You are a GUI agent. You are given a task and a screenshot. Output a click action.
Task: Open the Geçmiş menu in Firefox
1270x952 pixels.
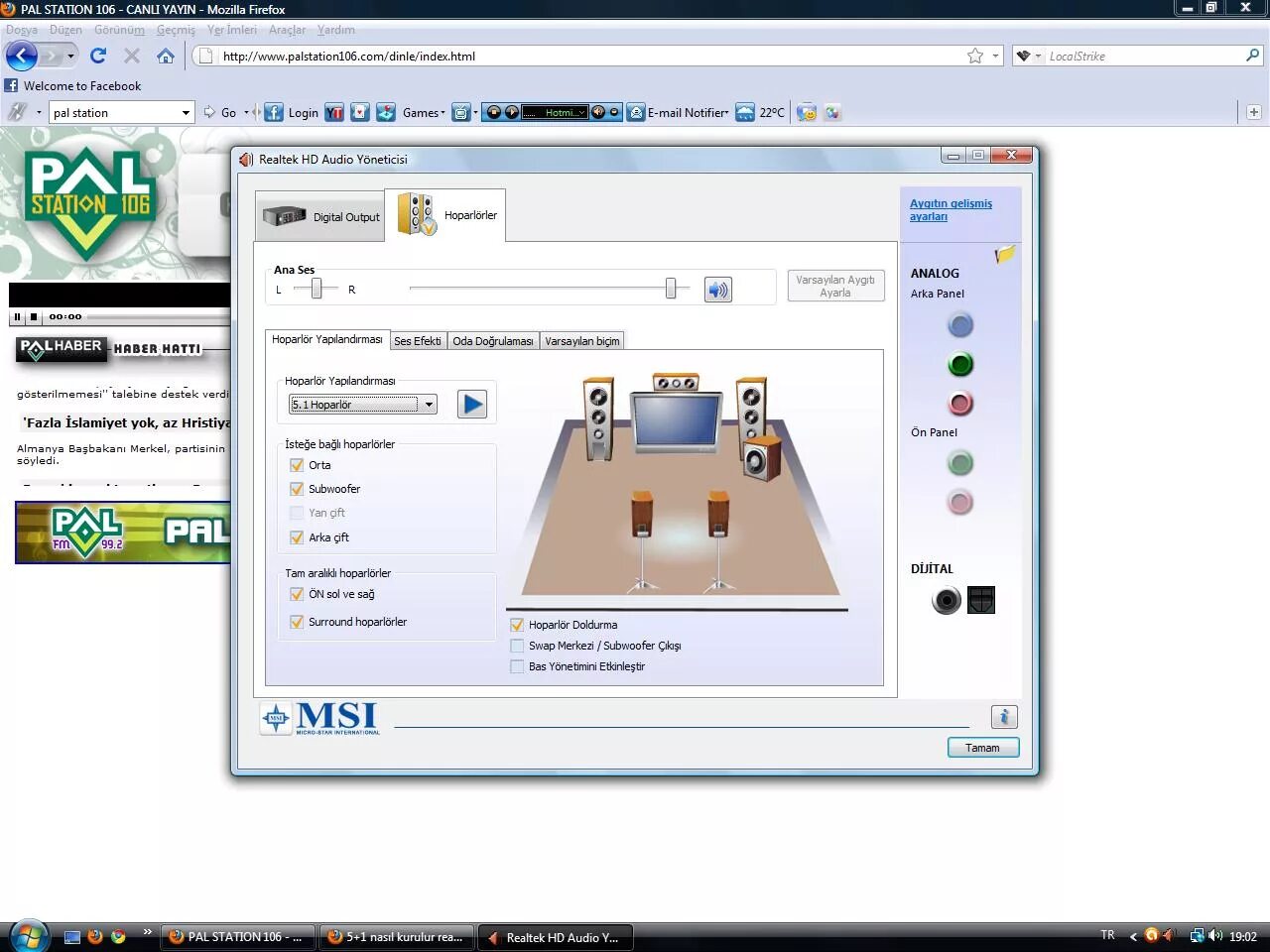tap(176, 30)
